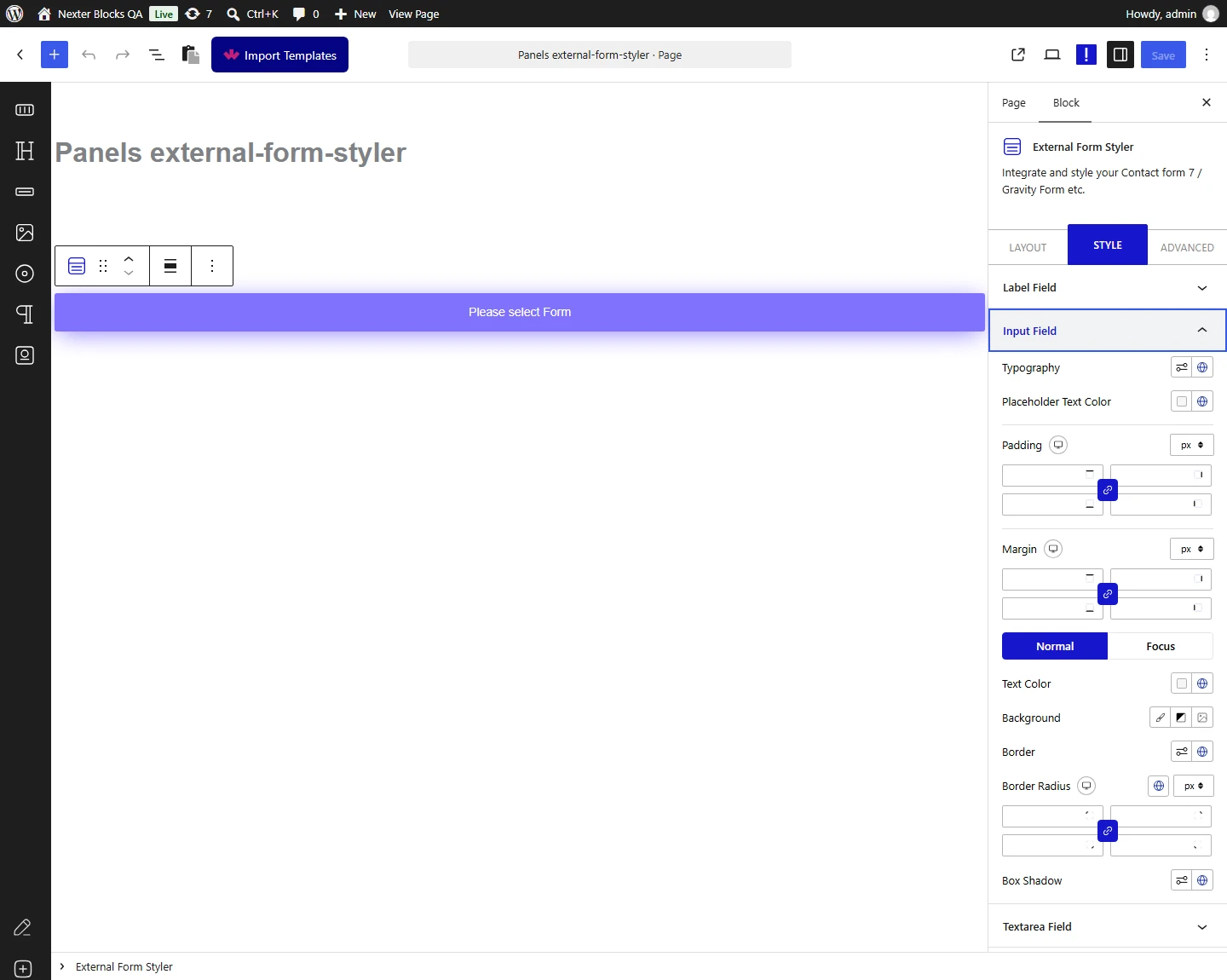Open page preview in new tab icon
Screen dimensions: 1227x980
(1018, 55)
